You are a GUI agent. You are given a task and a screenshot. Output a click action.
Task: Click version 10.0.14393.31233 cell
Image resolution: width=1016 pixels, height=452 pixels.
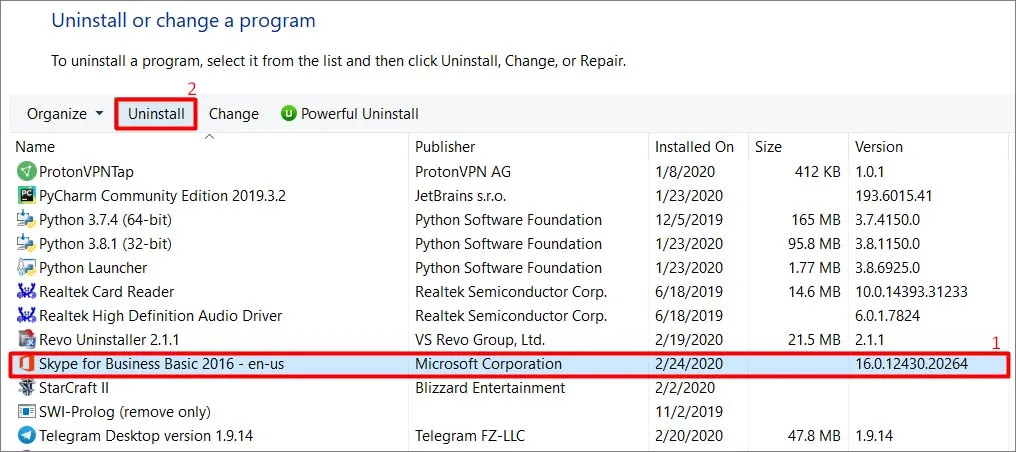pos(911,291)
